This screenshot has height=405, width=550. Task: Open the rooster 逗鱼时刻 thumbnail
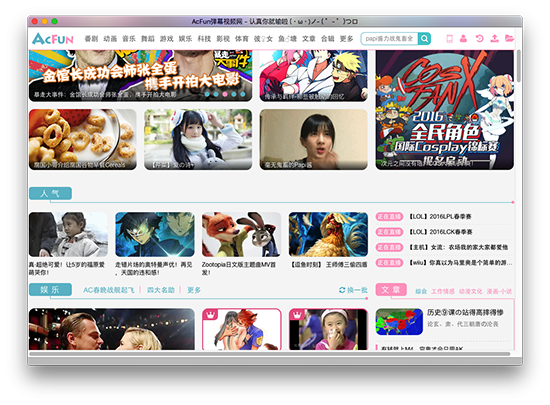(x=328, y=234)
